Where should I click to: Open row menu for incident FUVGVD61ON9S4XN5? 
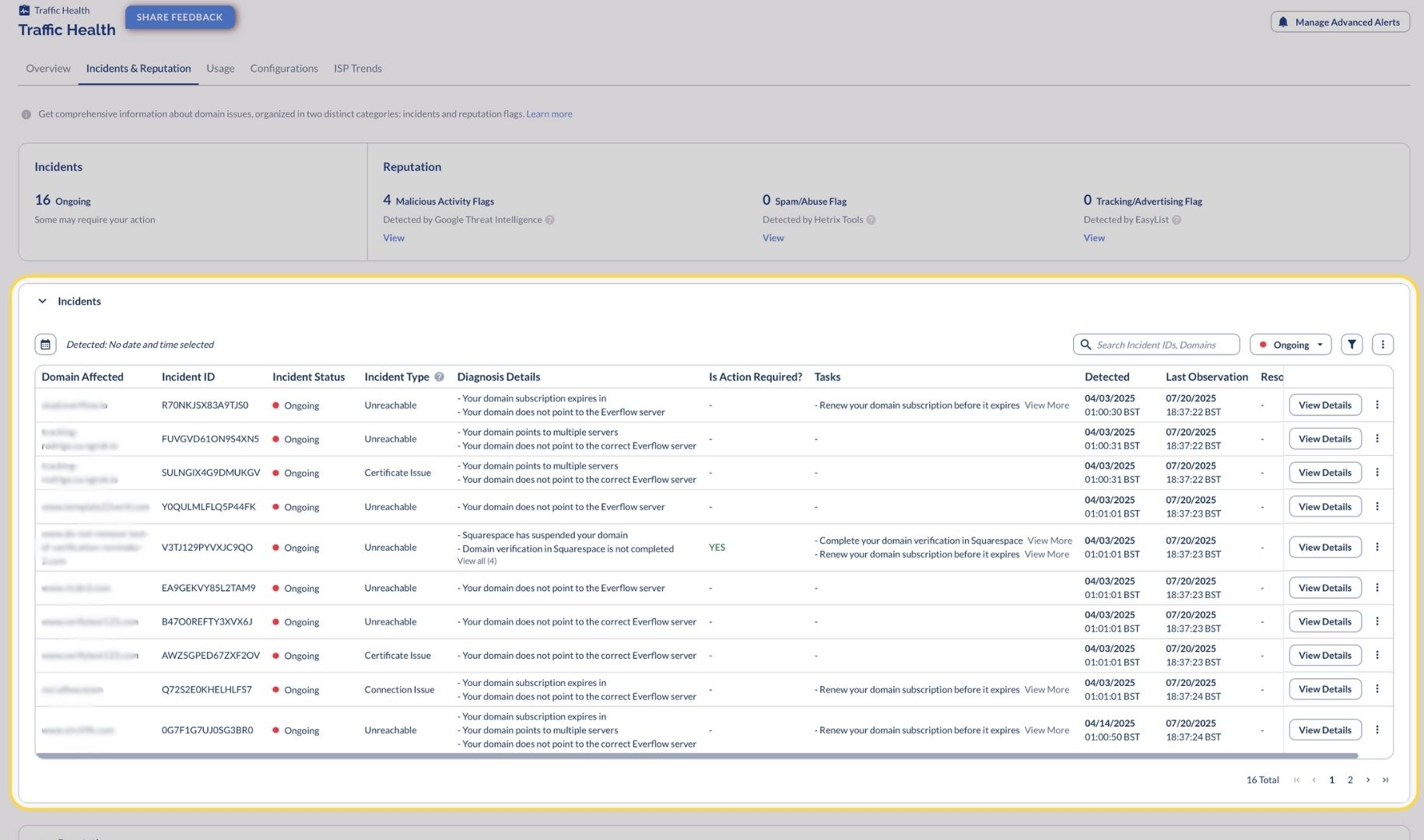click(x=1377, y=439)
